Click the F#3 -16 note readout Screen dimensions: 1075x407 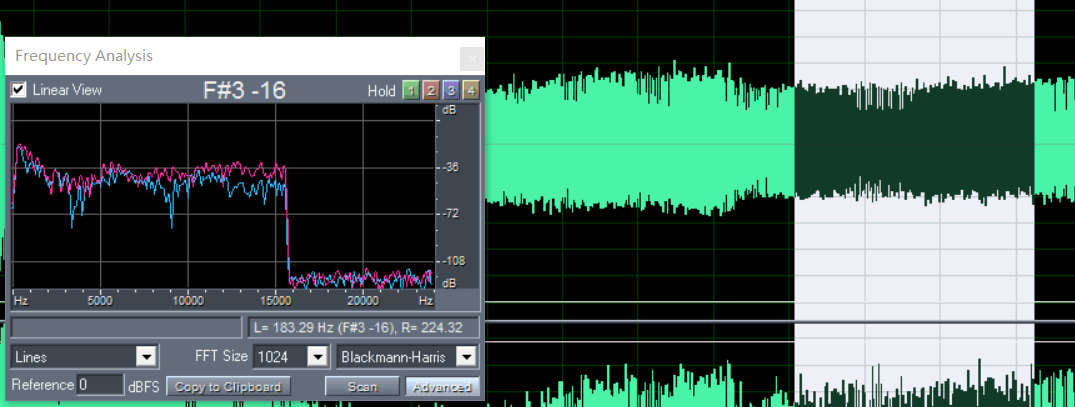pos(245,91)
